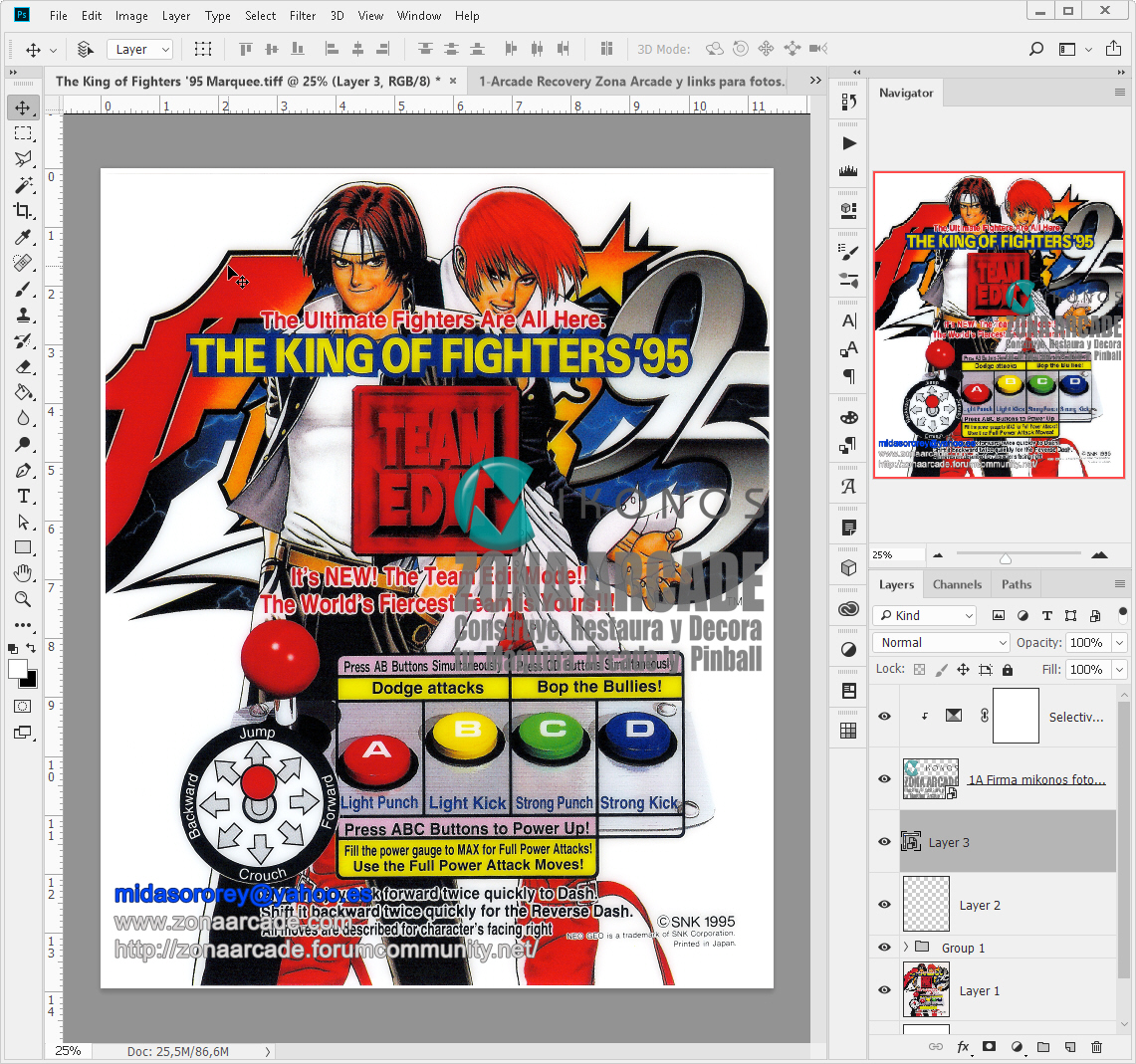This screenshot has width=1136, height=1064.
Task: Switch to the Channels tab
Action: coord(957,584)
